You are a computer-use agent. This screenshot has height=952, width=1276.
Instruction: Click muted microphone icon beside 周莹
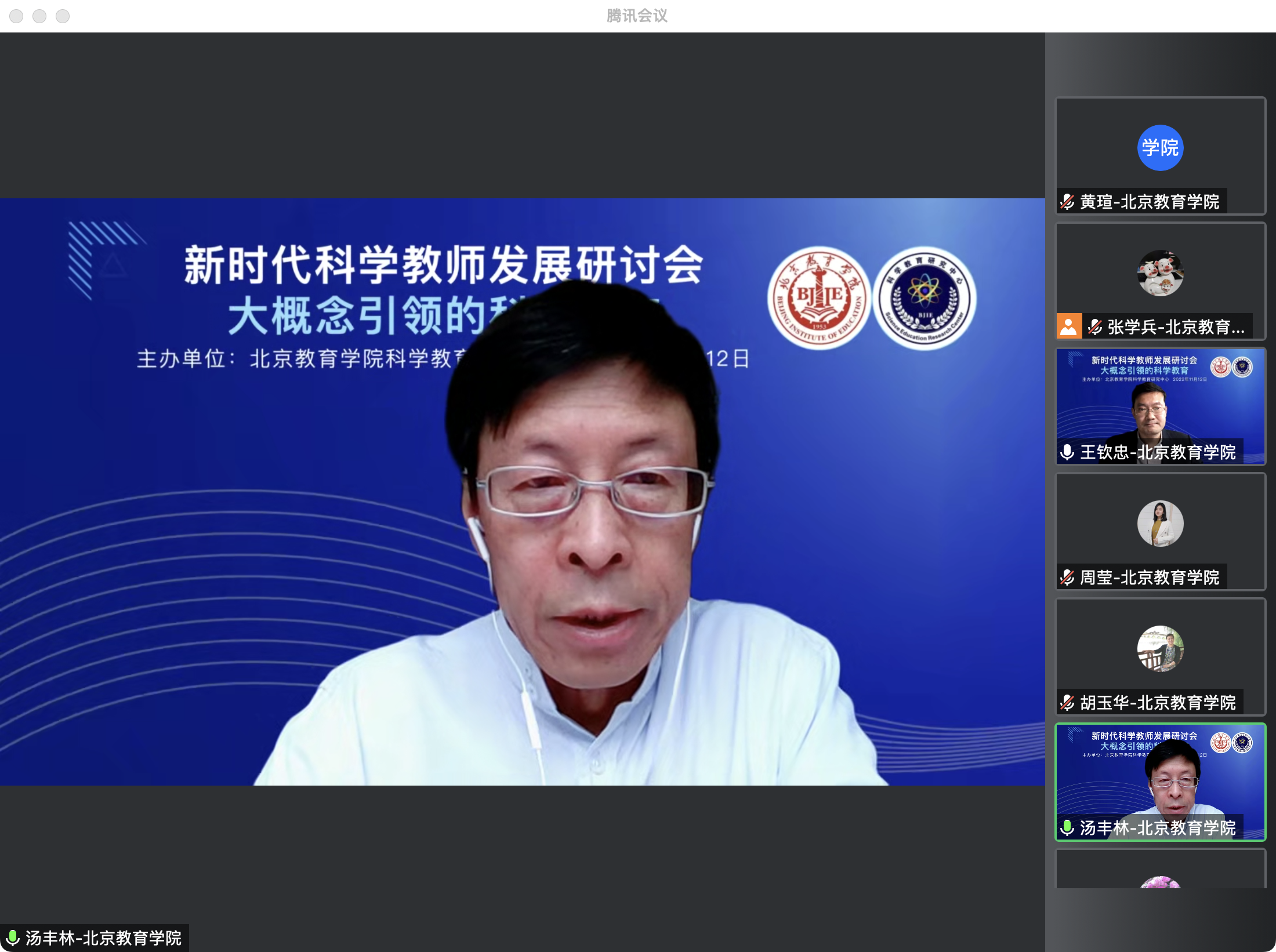tap(1067, 577)
